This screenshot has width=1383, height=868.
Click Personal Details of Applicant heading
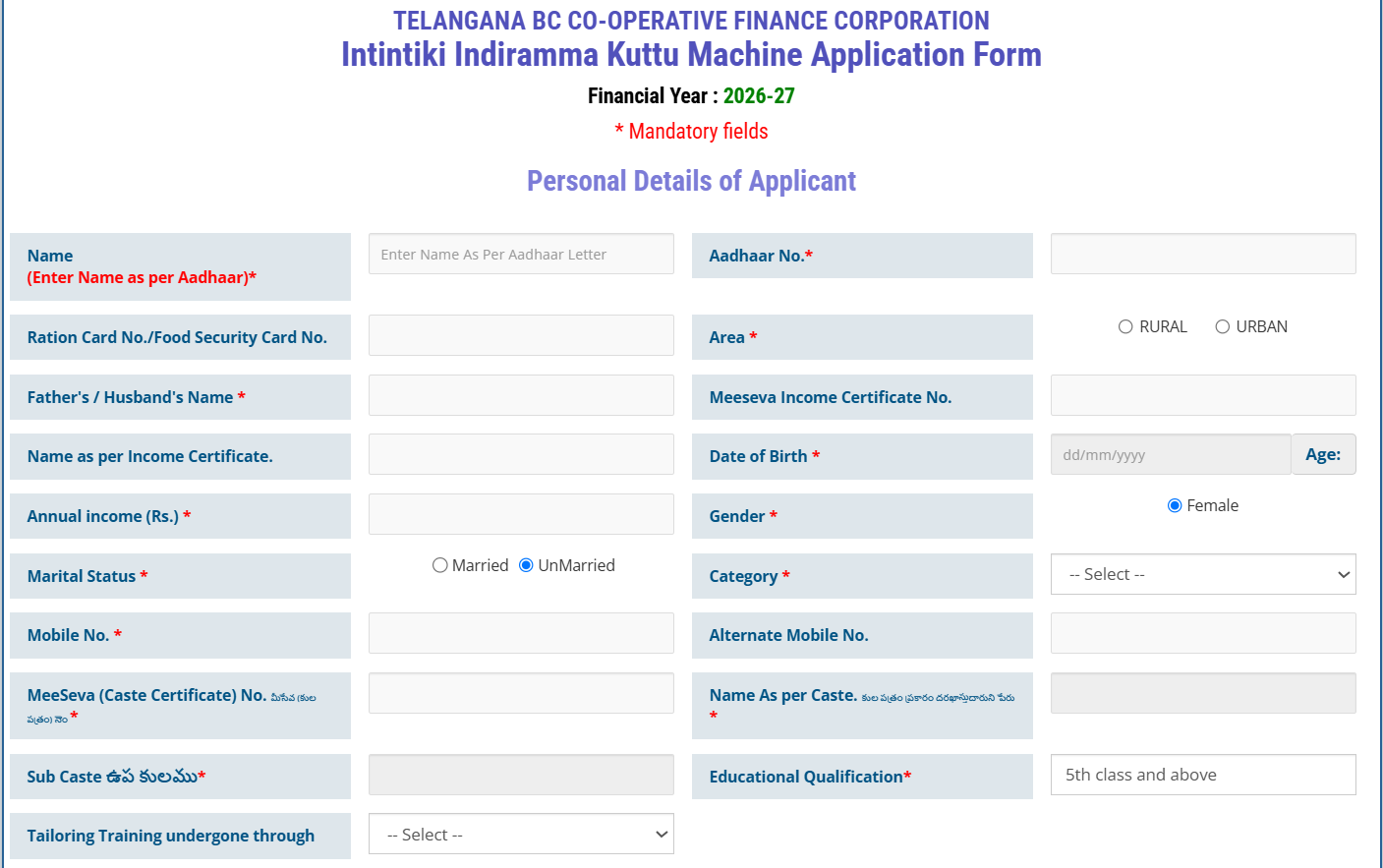[x=691, y=181]
